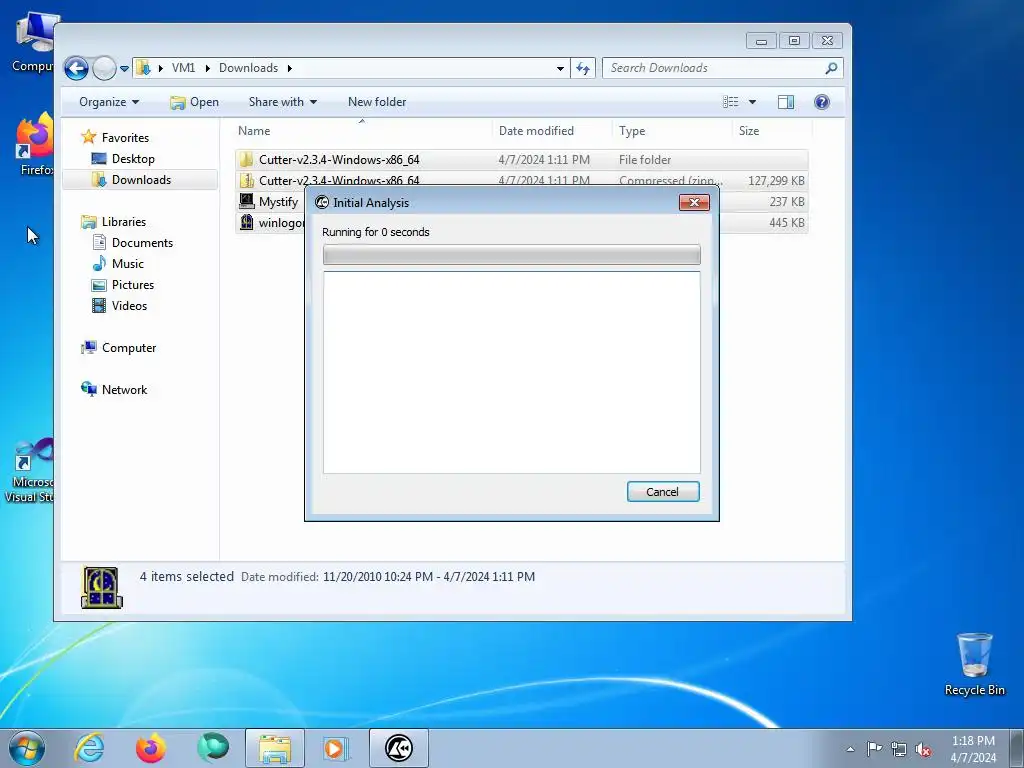This screenshot has height=768, width=1024.
Task: Expand the view options dropdown arrow
Action: (752, 102)
